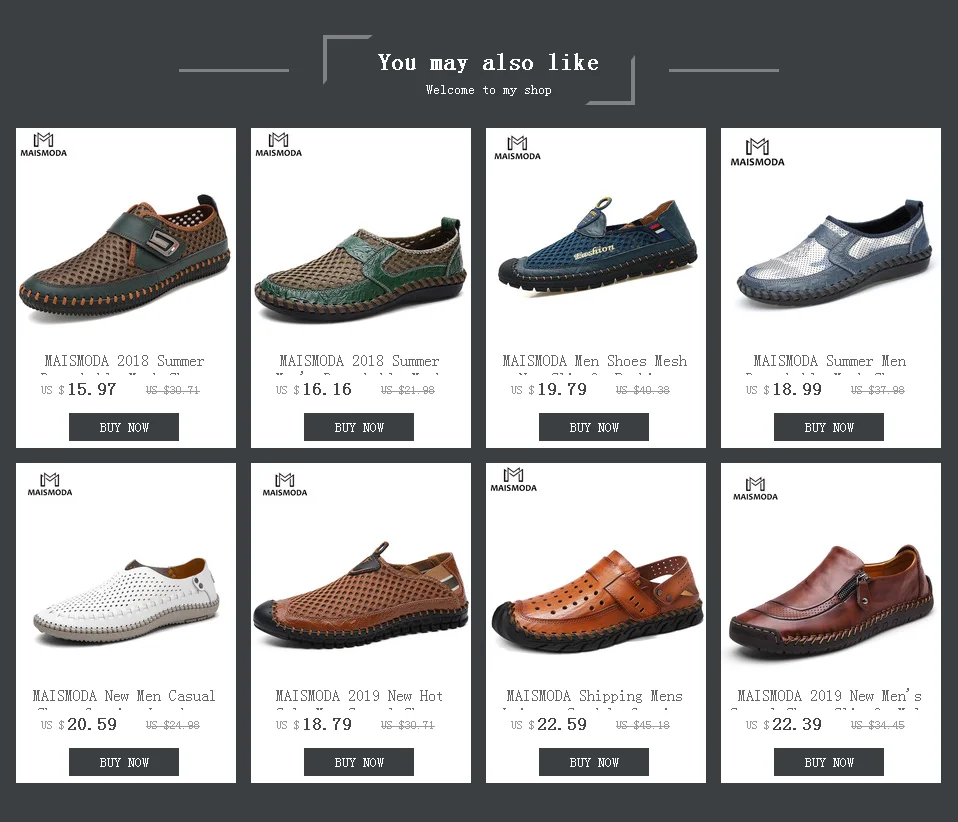This screenshot has width=958, height=822.
Task: Open the orange leather sandal image
Action: pos(596,600)
